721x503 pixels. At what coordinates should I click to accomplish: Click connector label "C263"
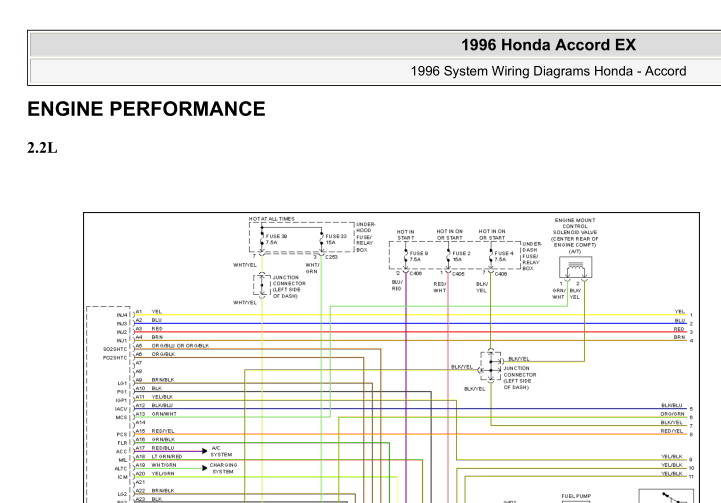[x=332, y=257]
